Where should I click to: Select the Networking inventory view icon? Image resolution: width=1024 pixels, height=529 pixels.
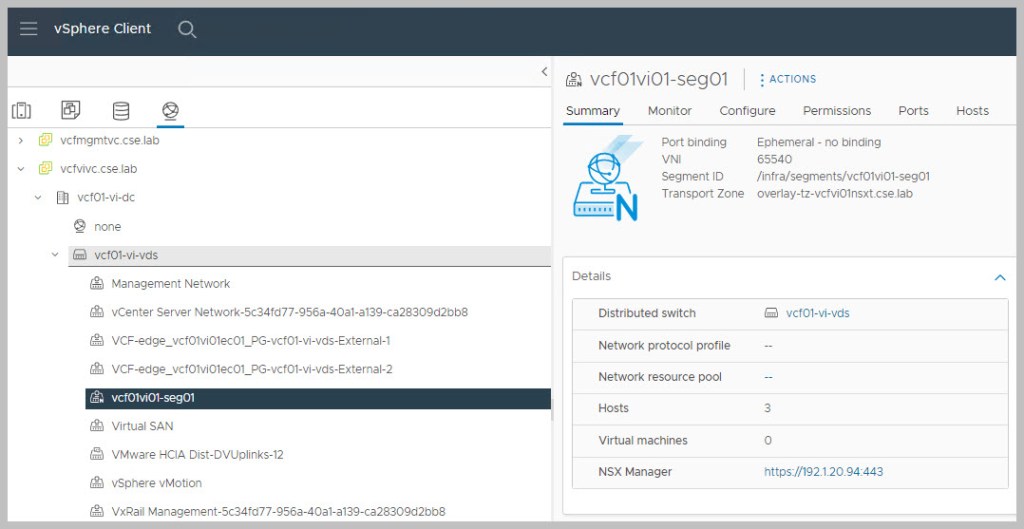[x=170, y=111]
